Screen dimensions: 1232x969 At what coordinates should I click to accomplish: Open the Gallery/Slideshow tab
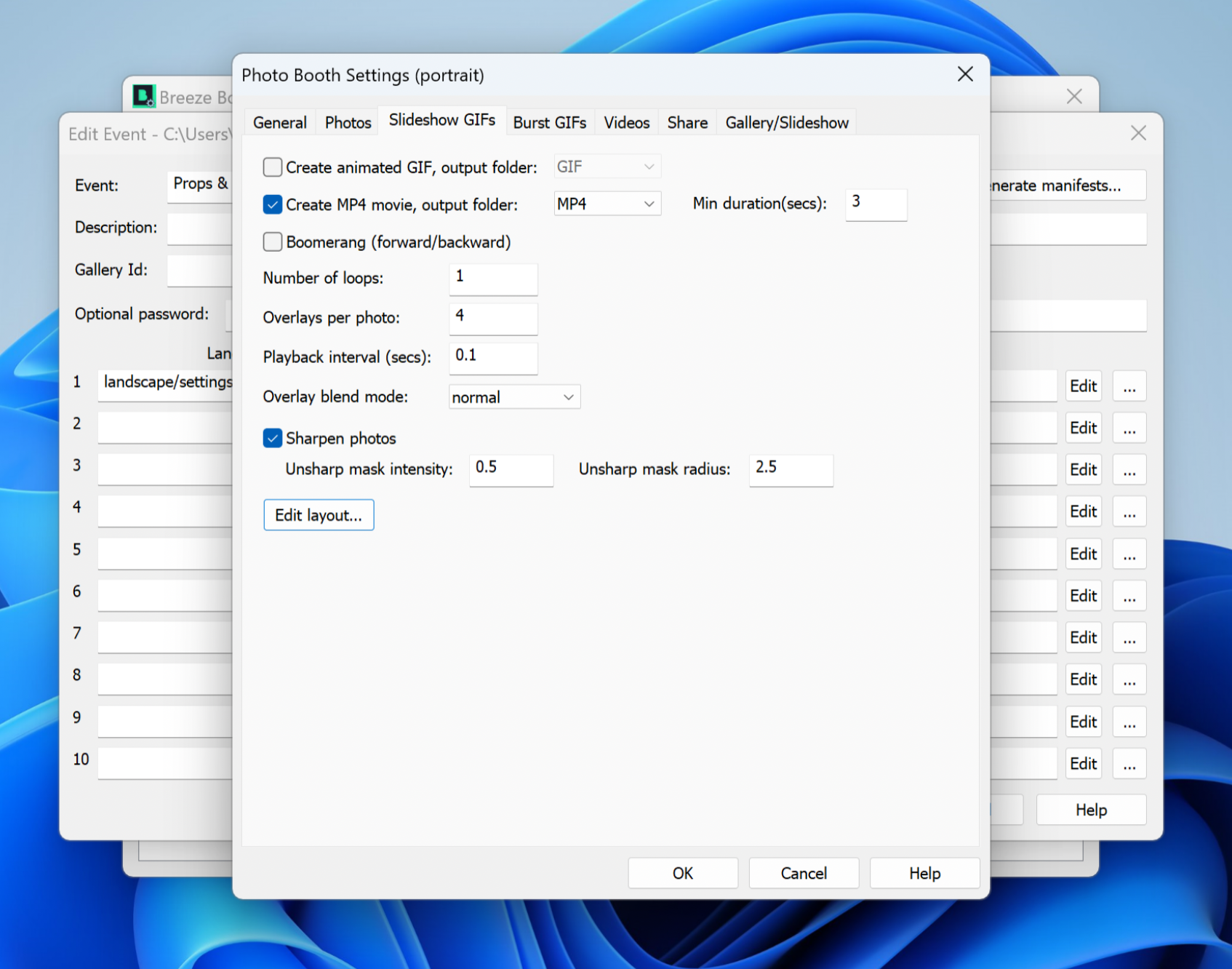pyautogui.click(x=786, y=123)
